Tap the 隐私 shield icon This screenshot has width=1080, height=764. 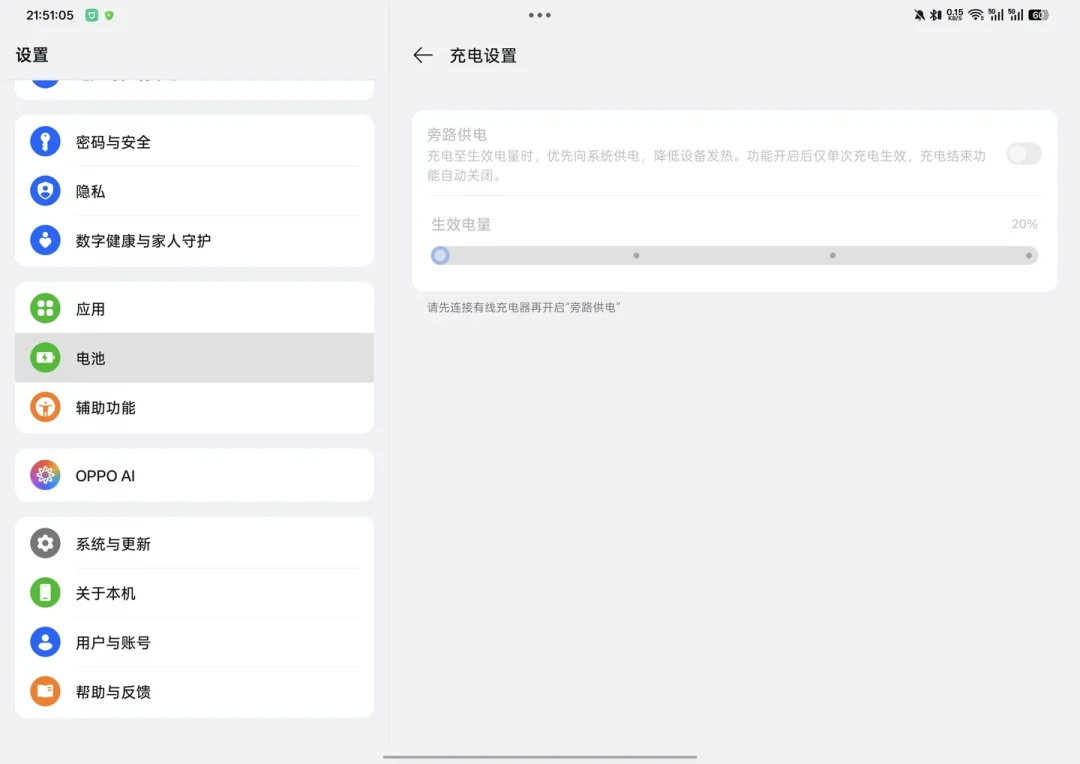[45, 191]
